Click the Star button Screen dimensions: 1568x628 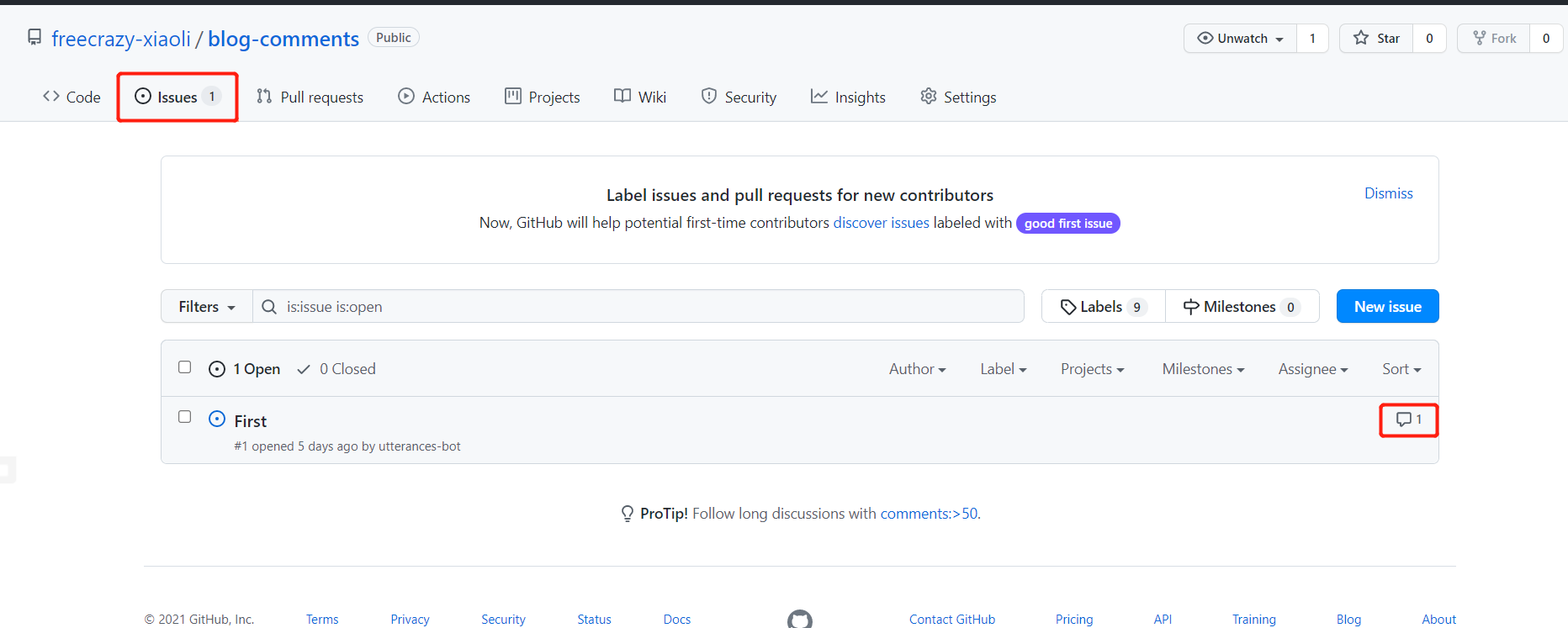(1376, 39)
